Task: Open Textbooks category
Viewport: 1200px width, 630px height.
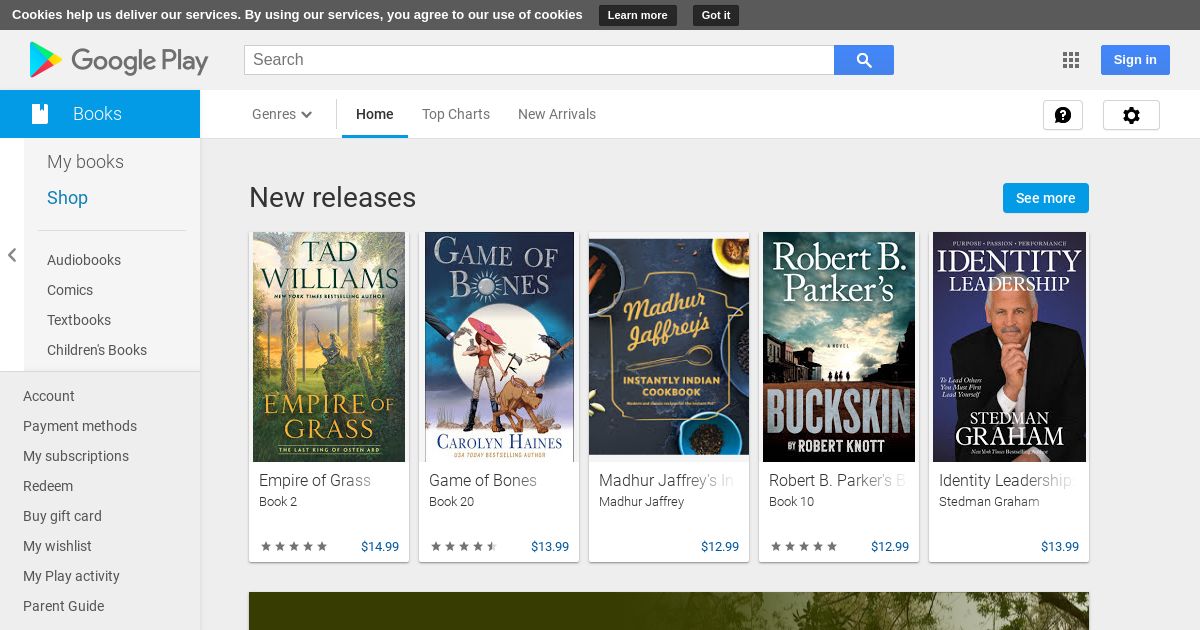Action: point(79,320)
